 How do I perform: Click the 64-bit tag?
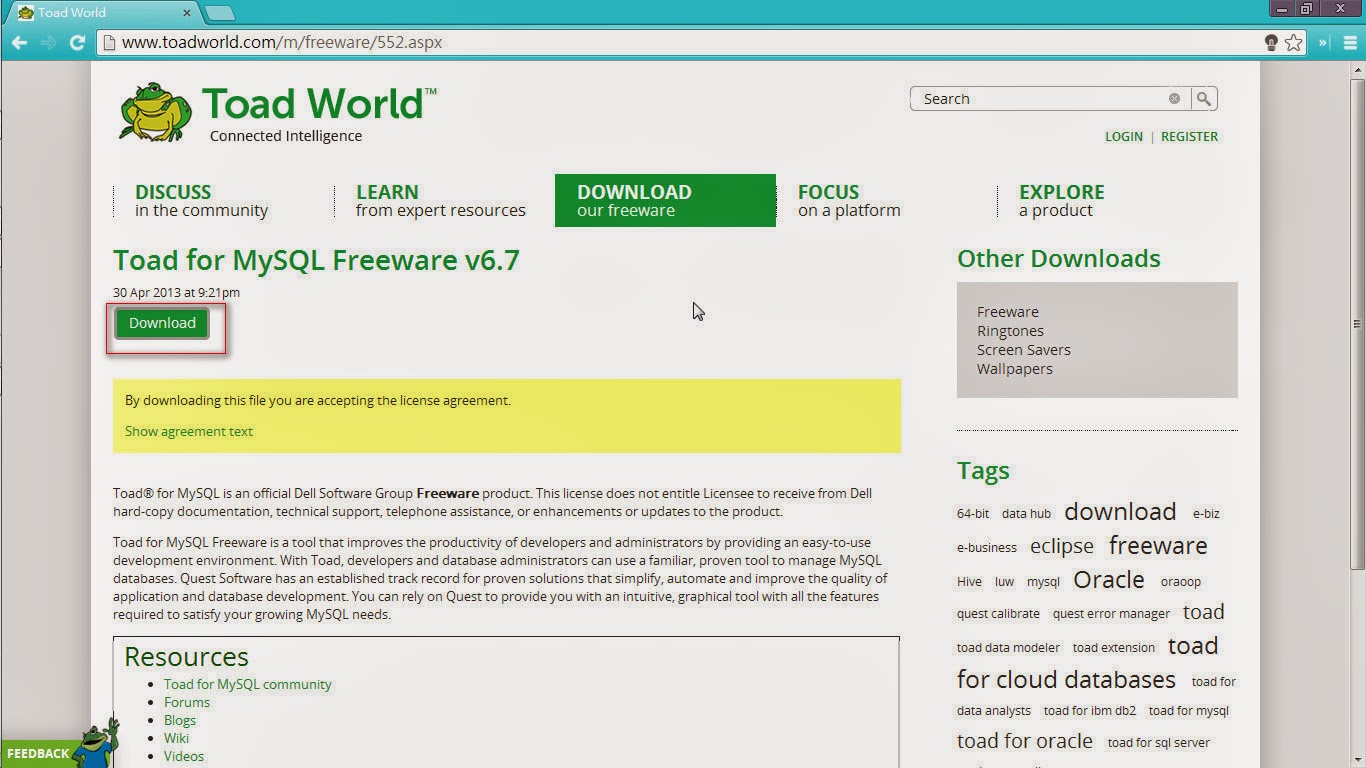point(973,514)
